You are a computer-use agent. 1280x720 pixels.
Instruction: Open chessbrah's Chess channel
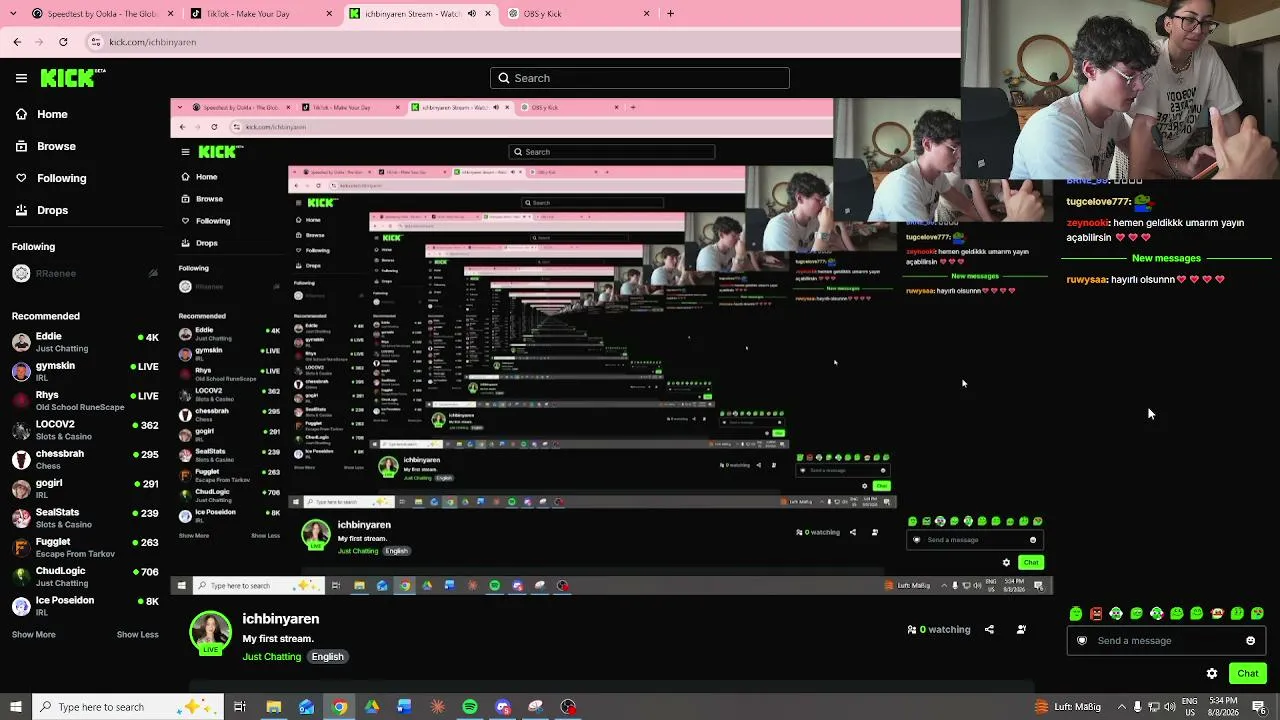(86, 459)
